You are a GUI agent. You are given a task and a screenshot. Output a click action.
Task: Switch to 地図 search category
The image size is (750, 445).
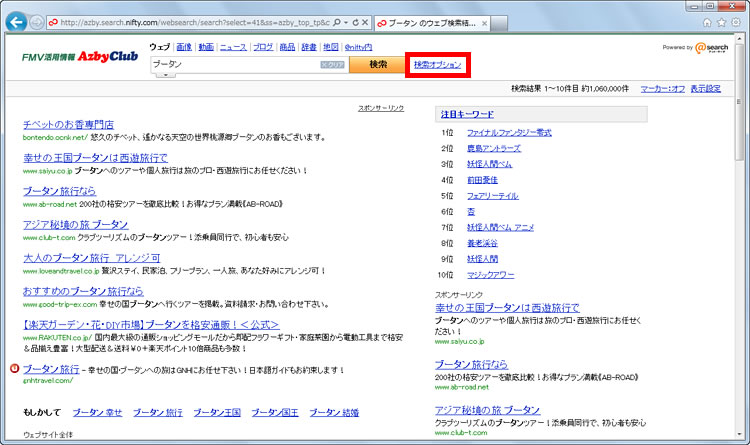tap(331, 47)
